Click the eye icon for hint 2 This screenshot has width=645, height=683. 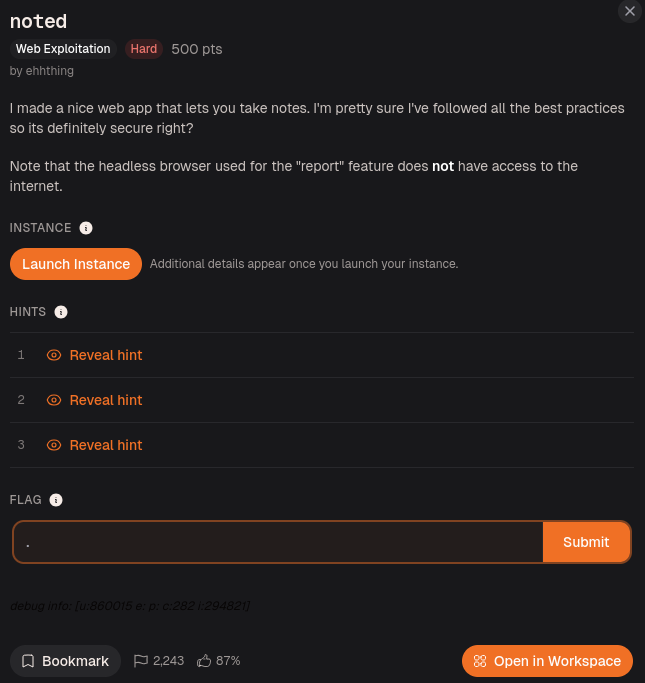[54, 400]
